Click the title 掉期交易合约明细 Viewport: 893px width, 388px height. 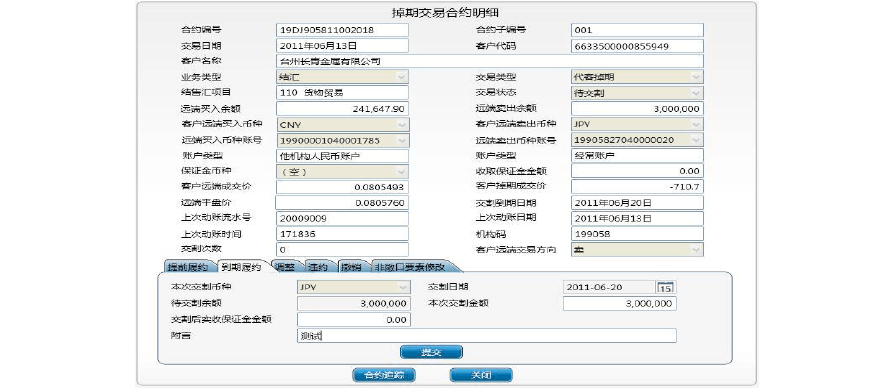pos(446,12)
